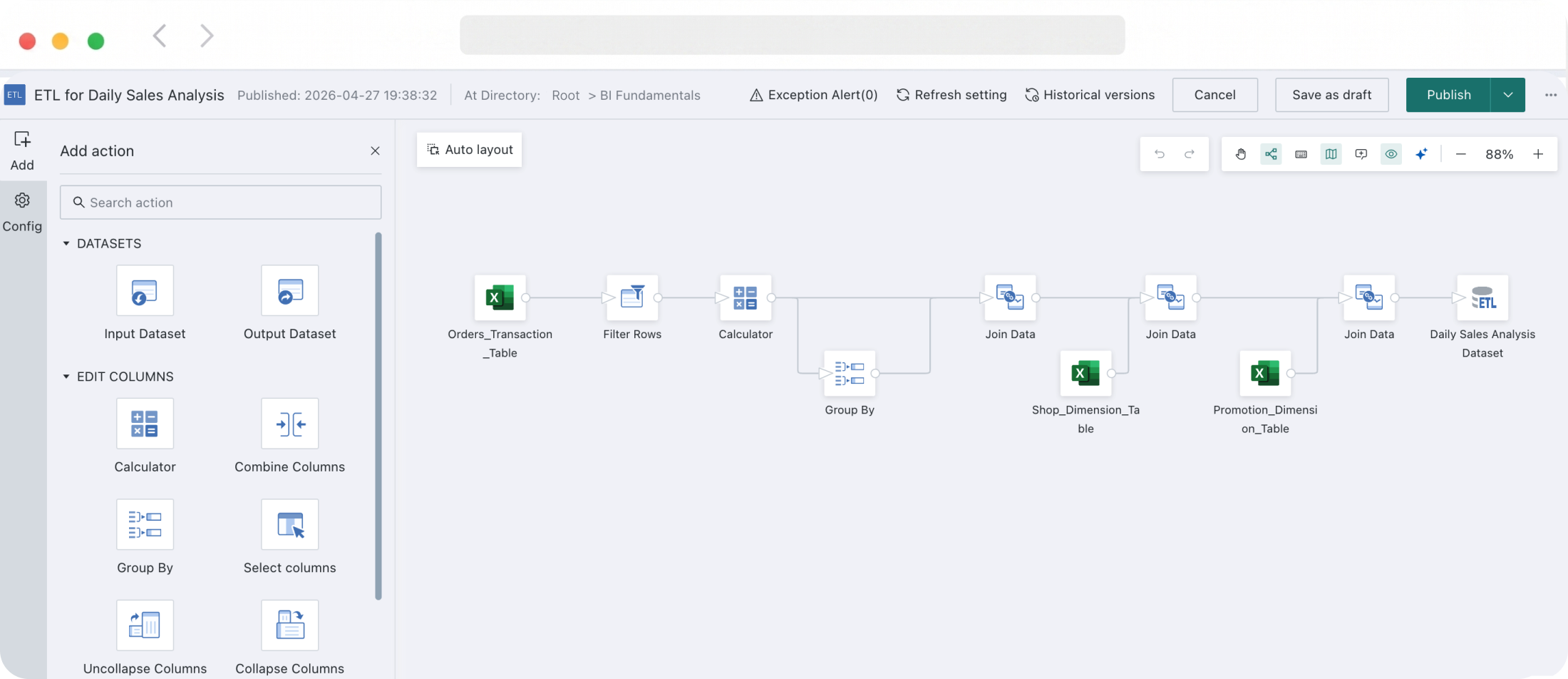
Task: Run Auto layout on the canvas
Action: (x=470, y=150)
